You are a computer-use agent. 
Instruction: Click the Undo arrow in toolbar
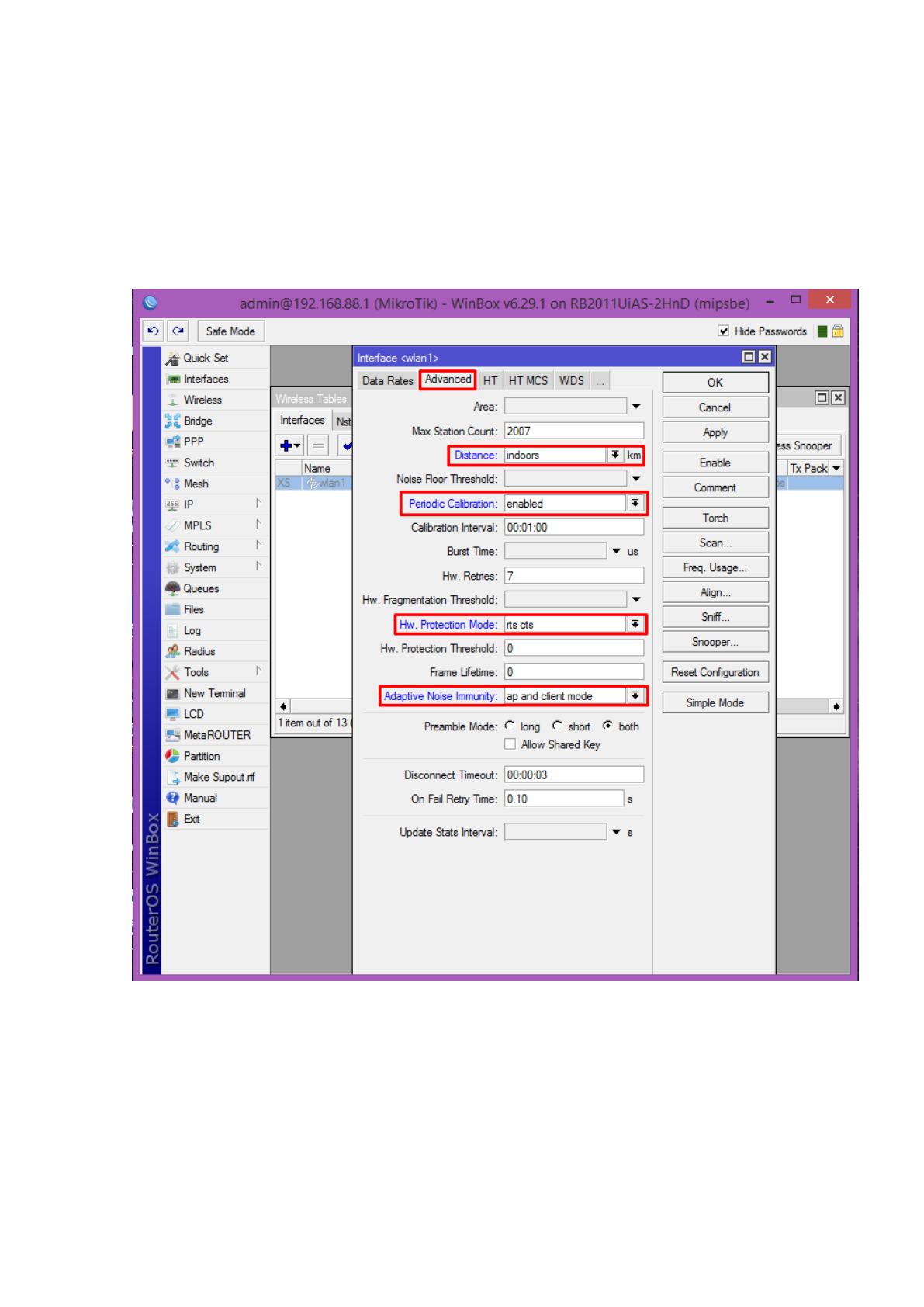pyautogui.click(x=153, y=331)
